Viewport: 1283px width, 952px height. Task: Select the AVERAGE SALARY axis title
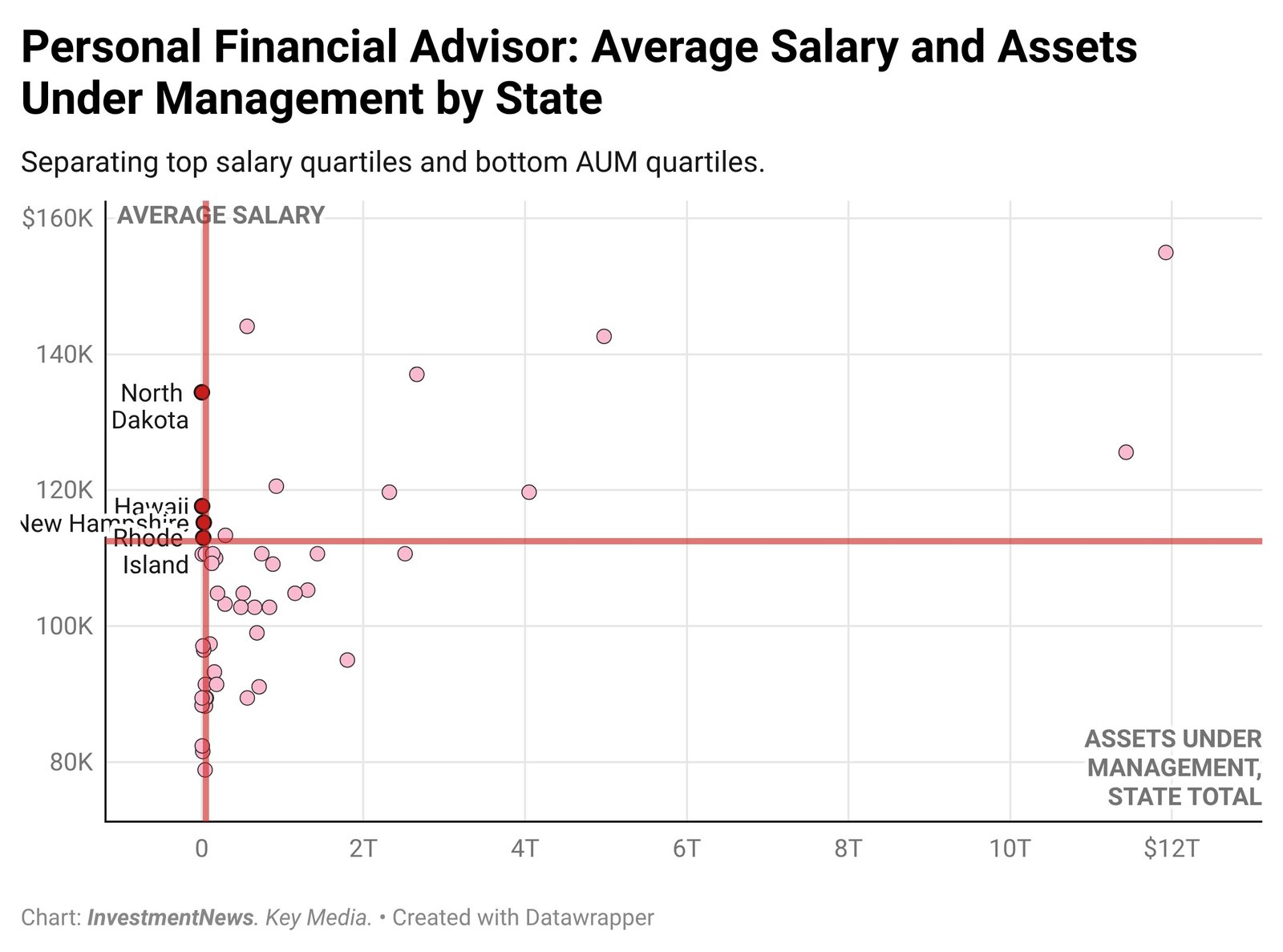(x=221, y=216)
